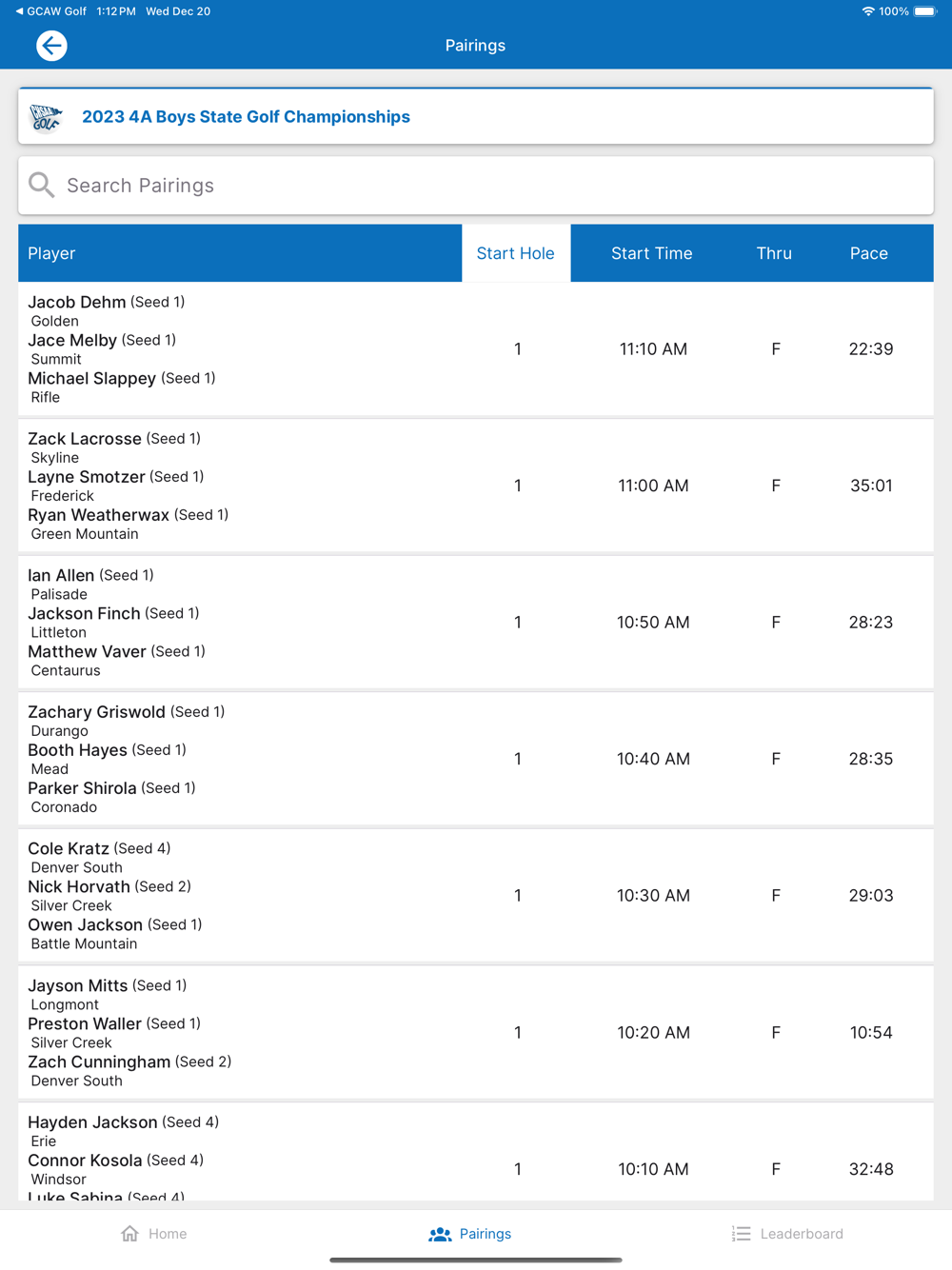
Task: Select player Owen Jackson
Action: coord(86,924)
